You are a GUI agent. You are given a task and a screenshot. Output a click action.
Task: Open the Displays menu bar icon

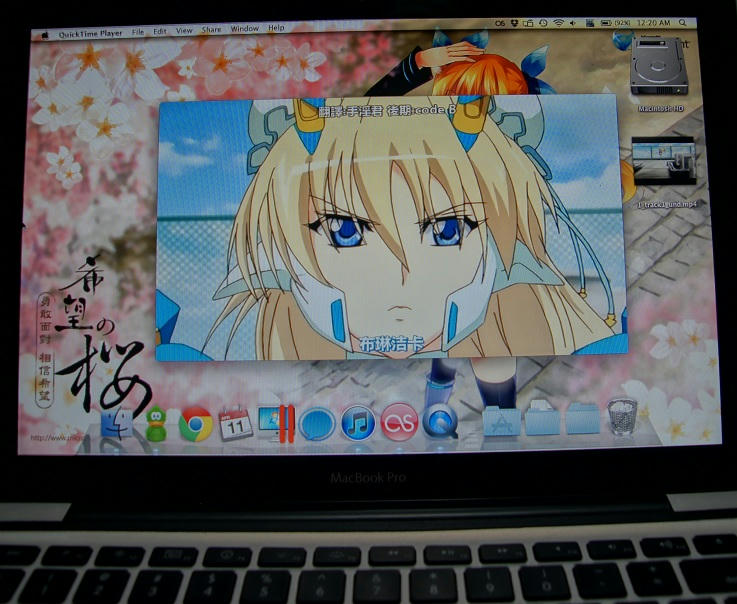point(529,23)
